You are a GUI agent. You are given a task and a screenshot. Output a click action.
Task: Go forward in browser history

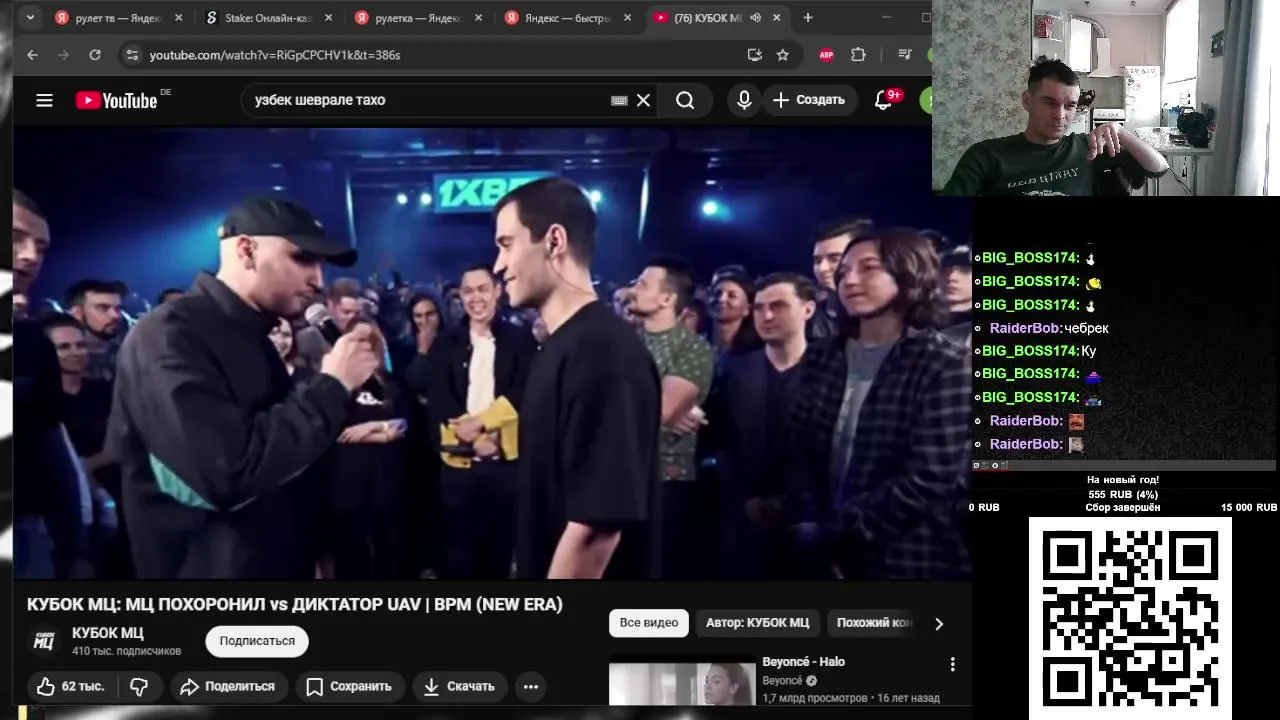pos(64,55)
